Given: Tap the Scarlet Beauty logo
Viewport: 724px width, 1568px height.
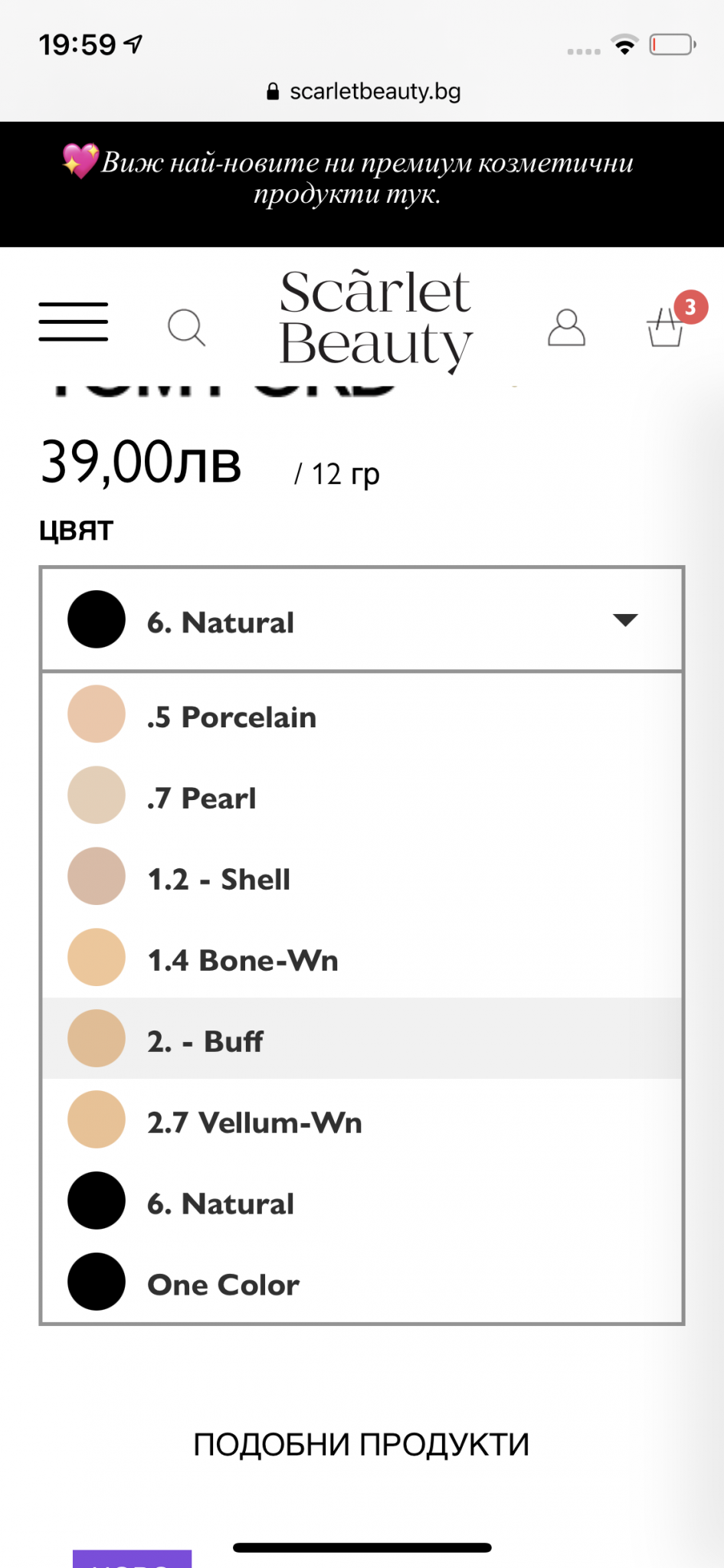Looking at the screenshot, I should click(x=375, y=318).
